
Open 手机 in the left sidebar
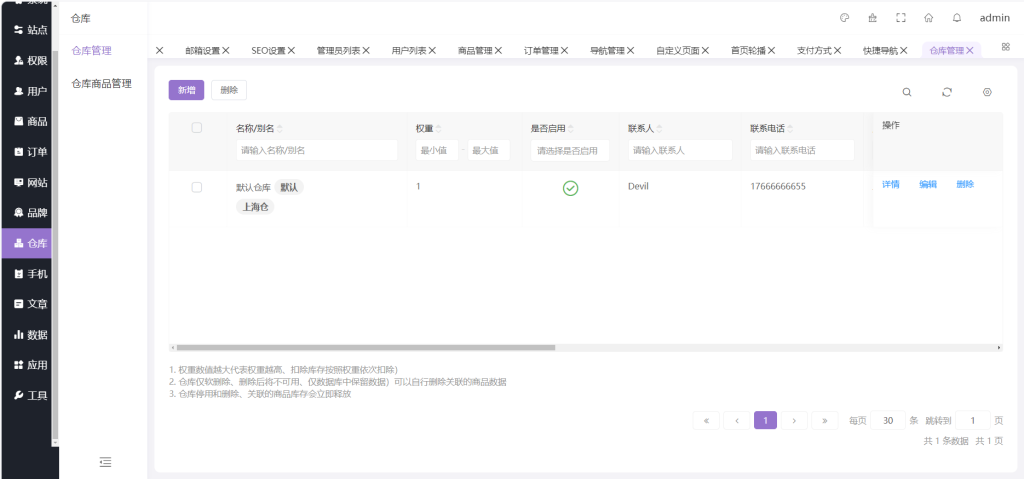pyautogui.click(x=31, y=274)
